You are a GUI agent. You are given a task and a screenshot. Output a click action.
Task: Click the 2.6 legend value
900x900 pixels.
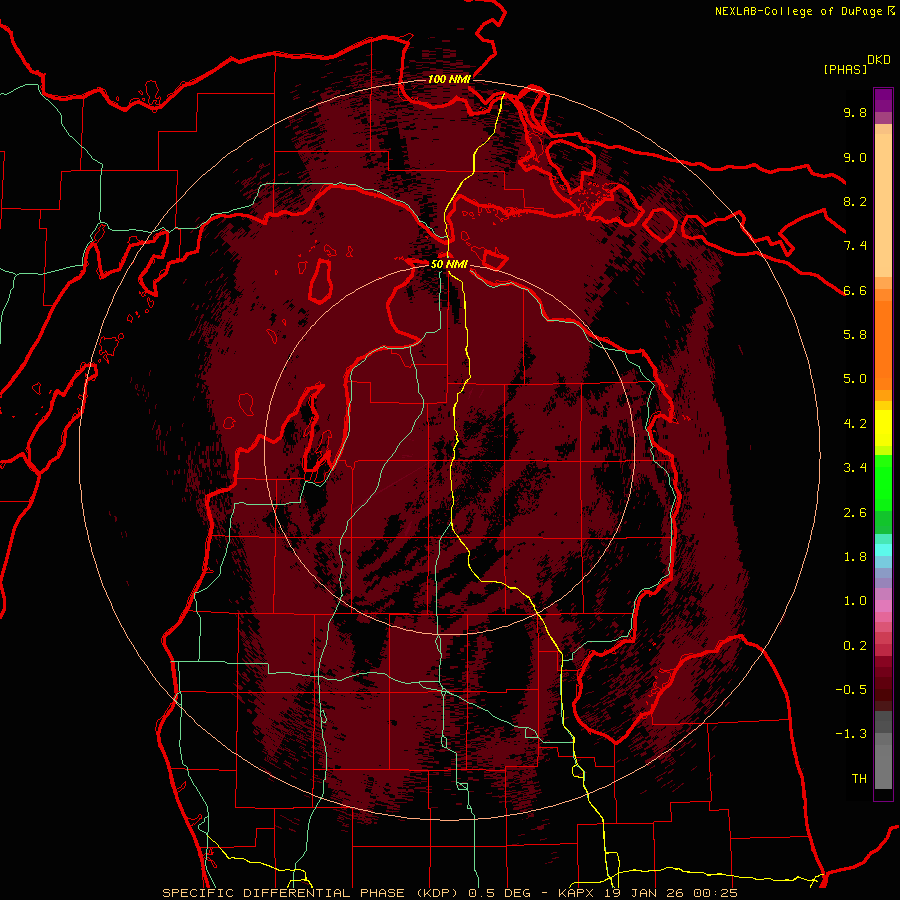point(855,513)
